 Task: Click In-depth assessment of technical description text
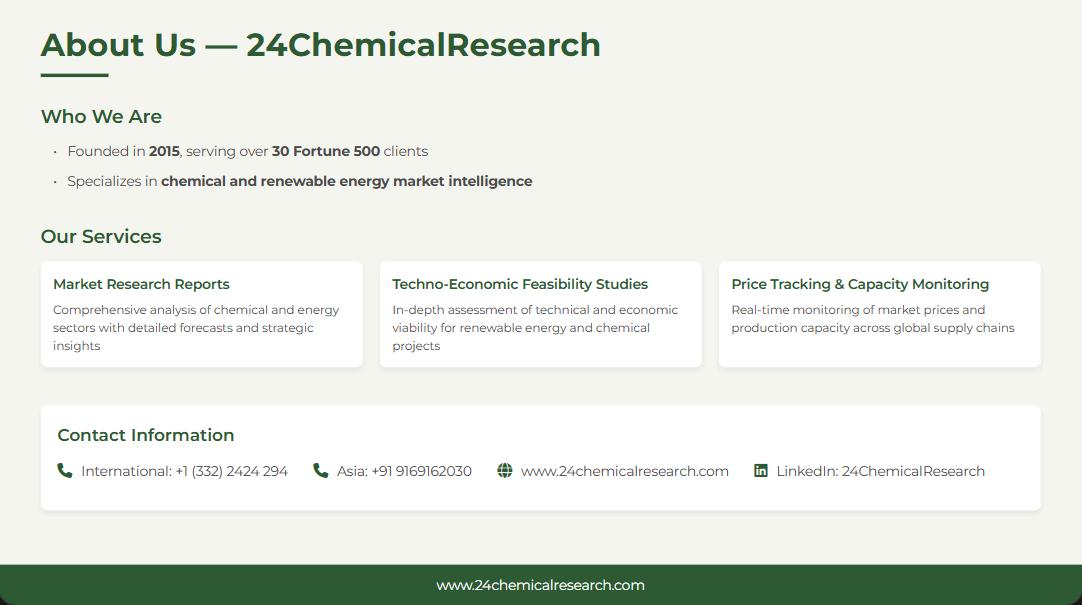point(535,328)
